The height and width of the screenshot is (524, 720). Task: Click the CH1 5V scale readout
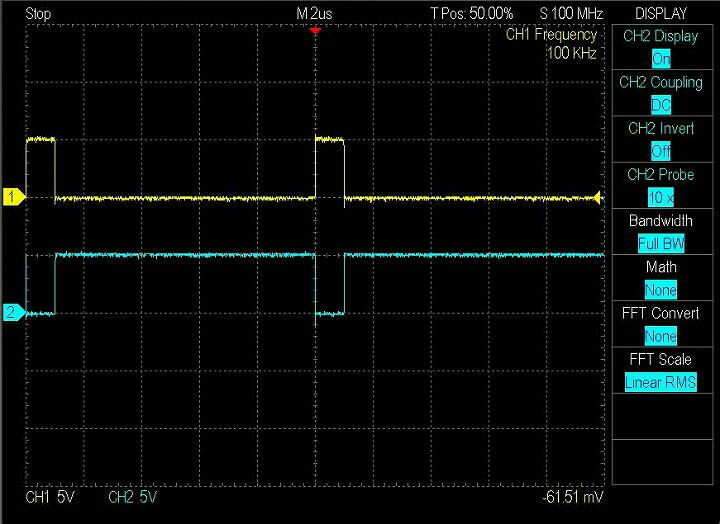coord(50,497)
